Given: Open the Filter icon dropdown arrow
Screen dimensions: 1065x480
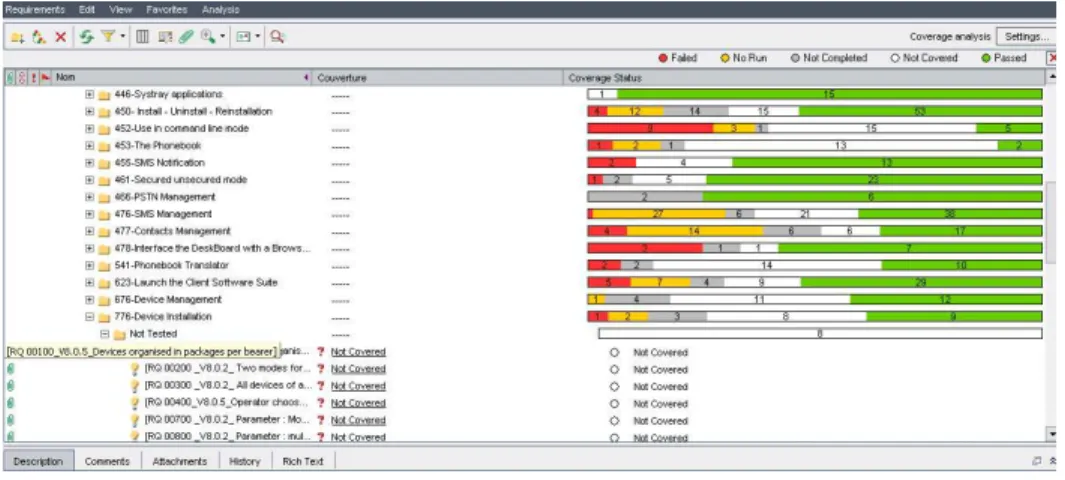Looking at the screenshot, I should (123, 37).
